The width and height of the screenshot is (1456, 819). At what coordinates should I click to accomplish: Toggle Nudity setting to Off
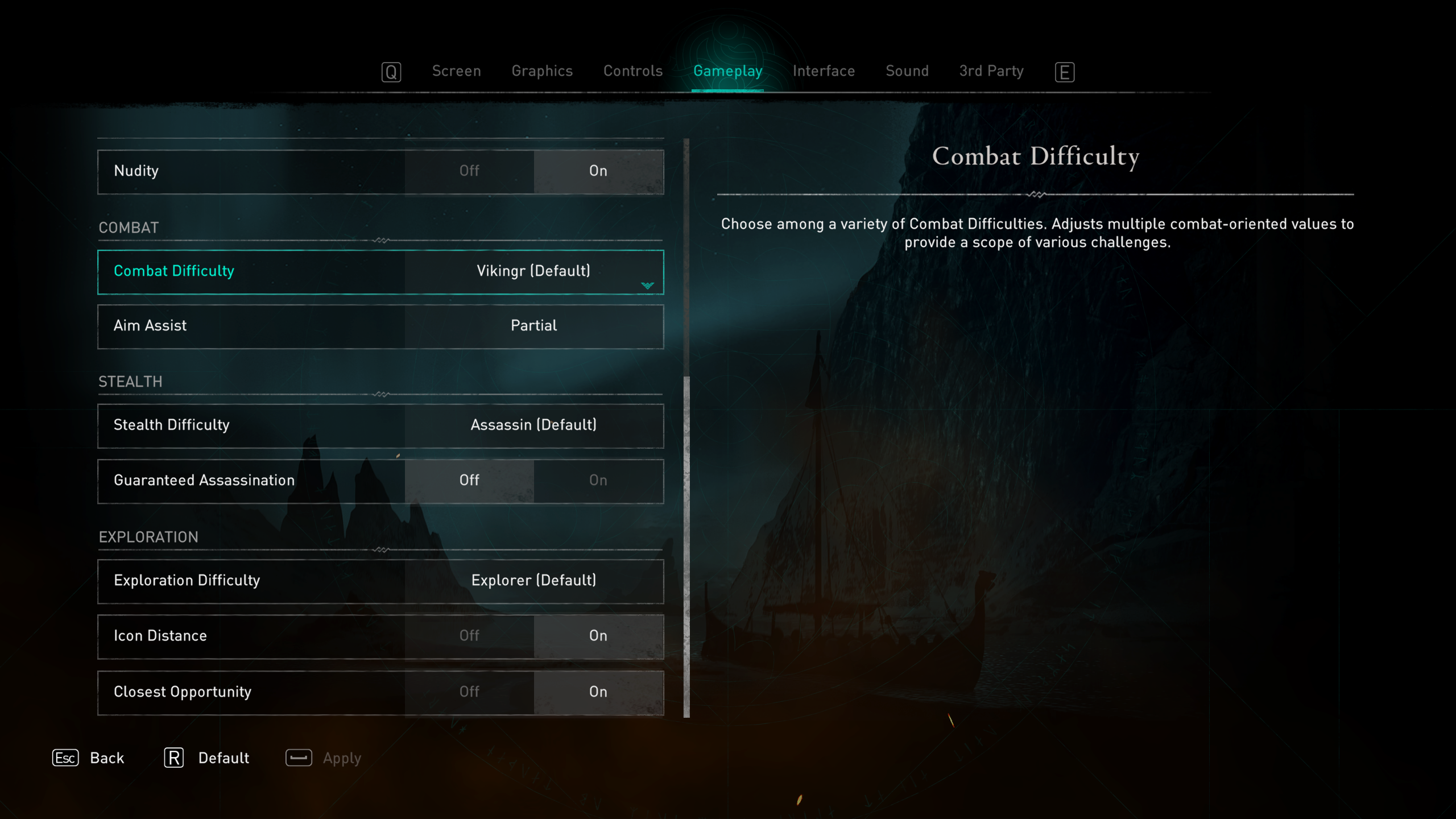[x=468, y=170]
